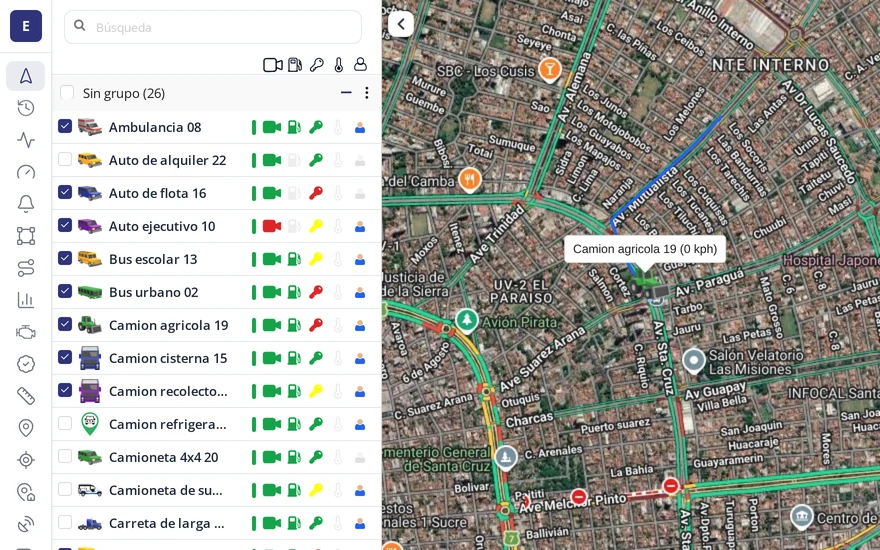880x550 pixels.
Task: Check the Camioneta 4x4 20 checkbox
Action: (65, 456)
